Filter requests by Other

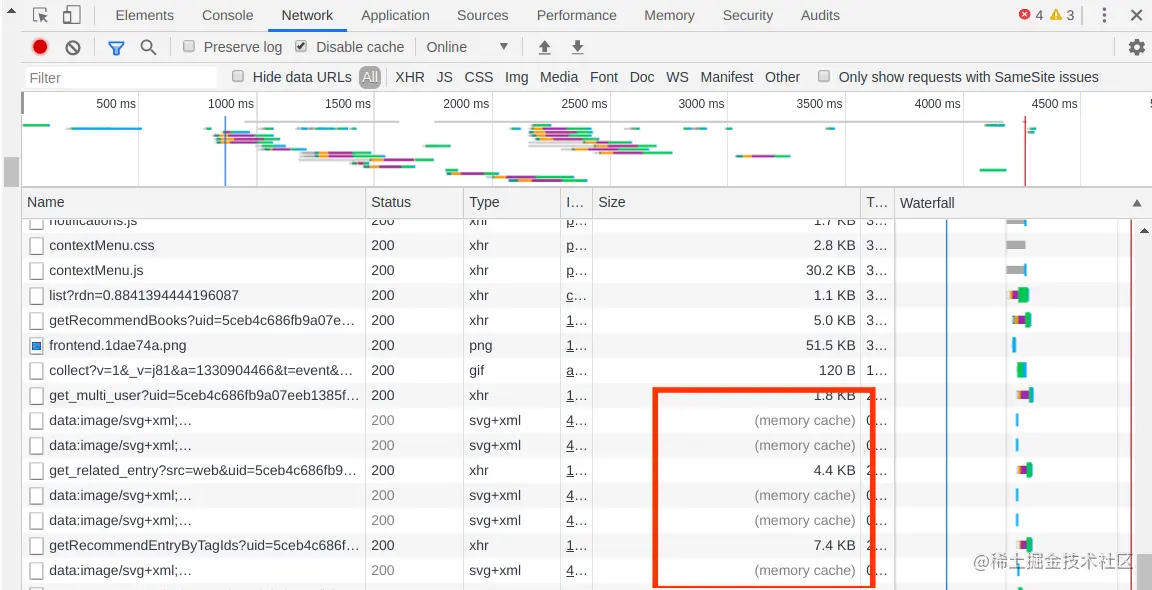pos(782,76)
